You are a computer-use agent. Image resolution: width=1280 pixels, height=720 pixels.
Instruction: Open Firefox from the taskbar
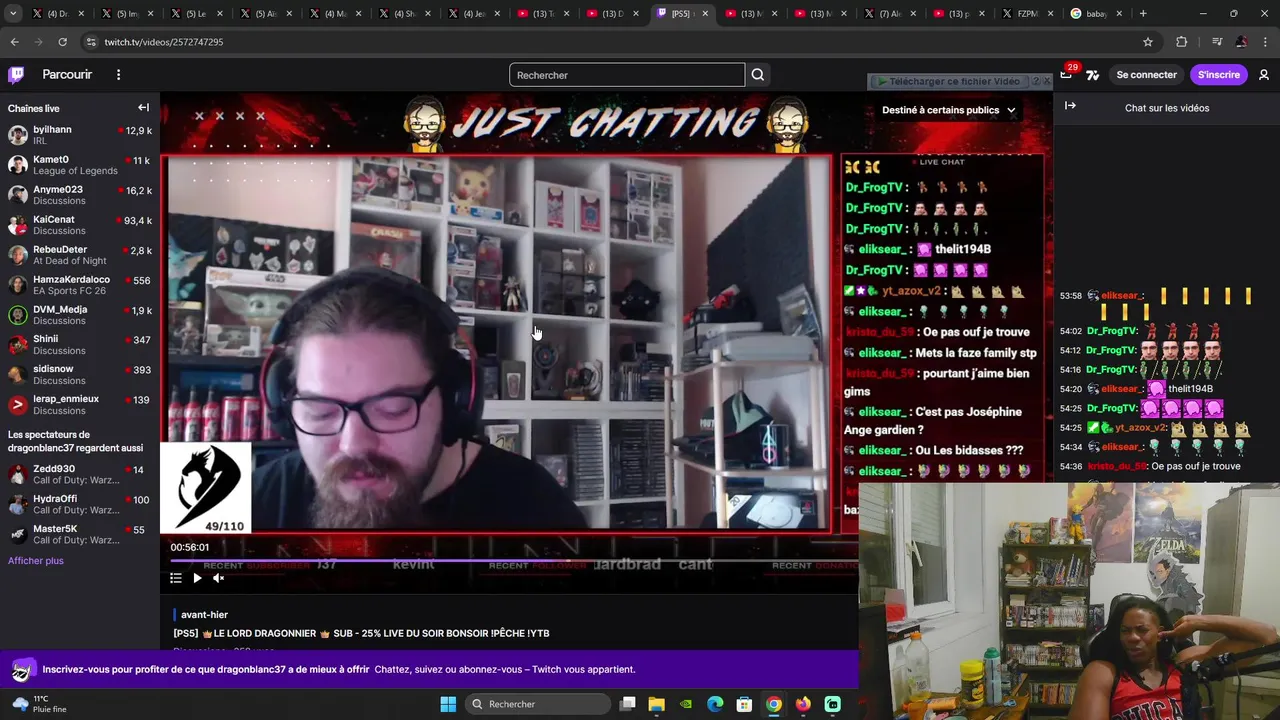803,704
